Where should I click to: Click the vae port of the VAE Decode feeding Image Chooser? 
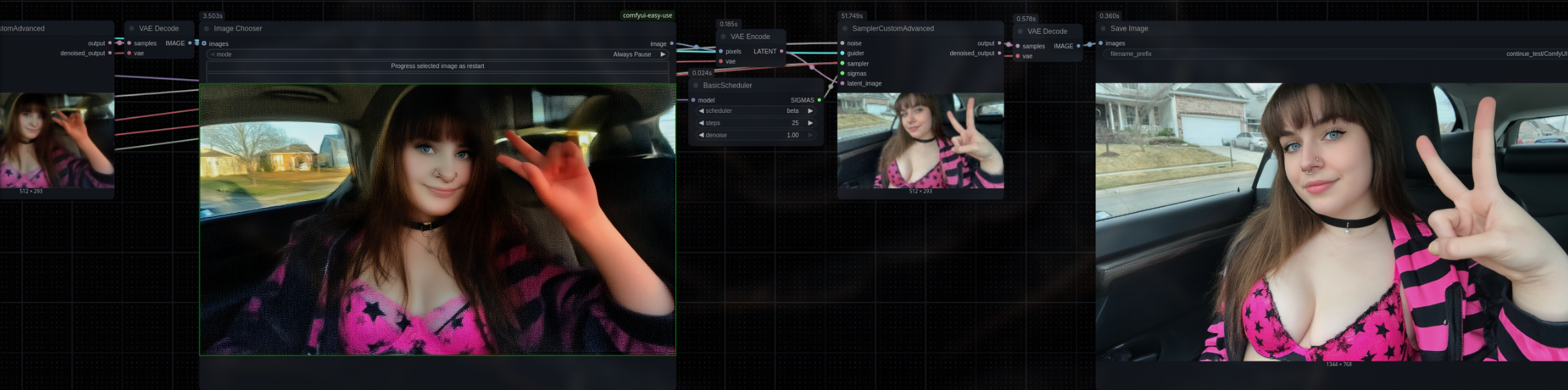tap(129, 53)
